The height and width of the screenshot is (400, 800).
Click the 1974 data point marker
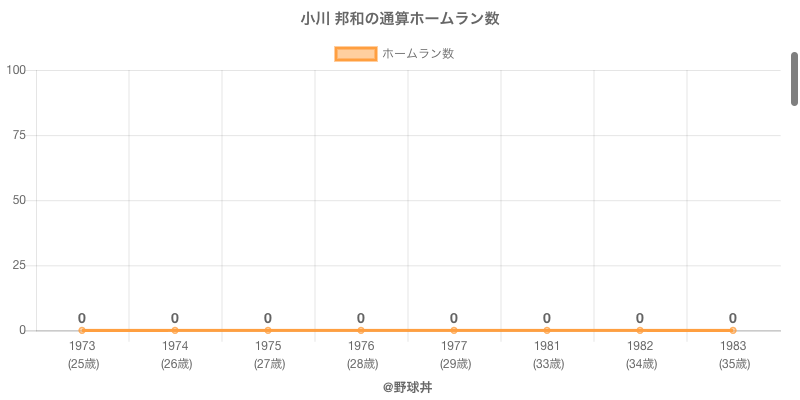click(x=175, y=330)
